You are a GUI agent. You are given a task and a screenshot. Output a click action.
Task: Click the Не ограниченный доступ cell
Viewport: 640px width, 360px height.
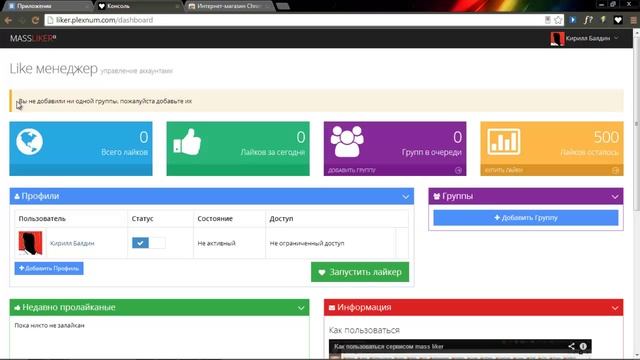(x=307, y=243)
